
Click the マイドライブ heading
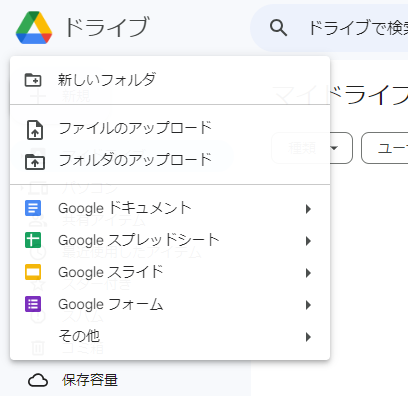[340, 95]
